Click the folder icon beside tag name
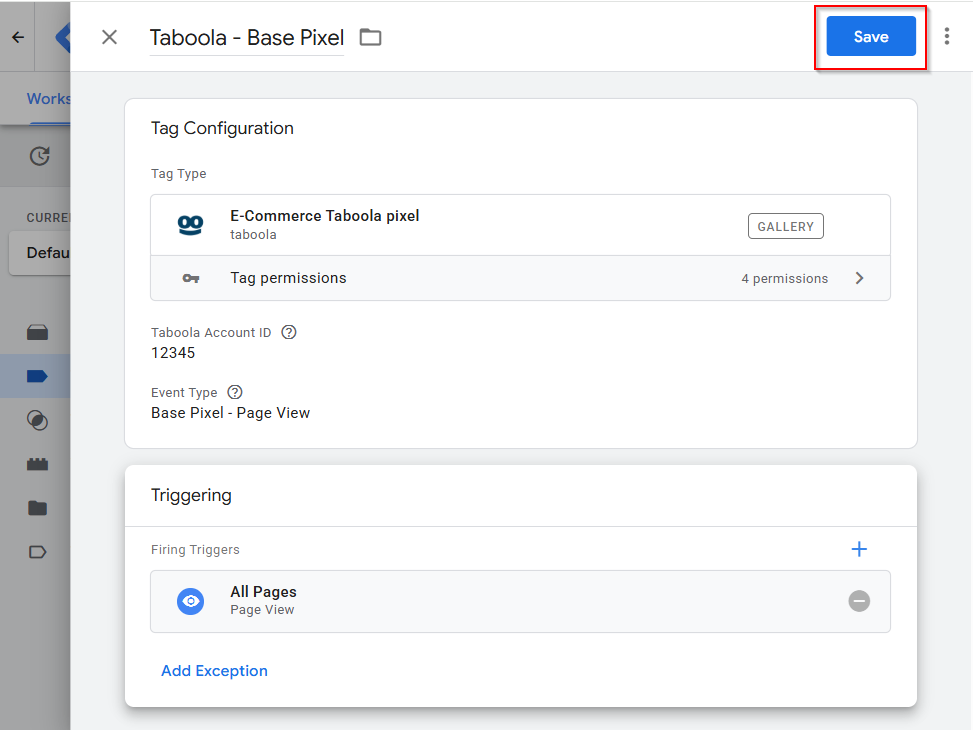This screenshot has width=973, height=730. pyautogui.click(x=370, y=37)
